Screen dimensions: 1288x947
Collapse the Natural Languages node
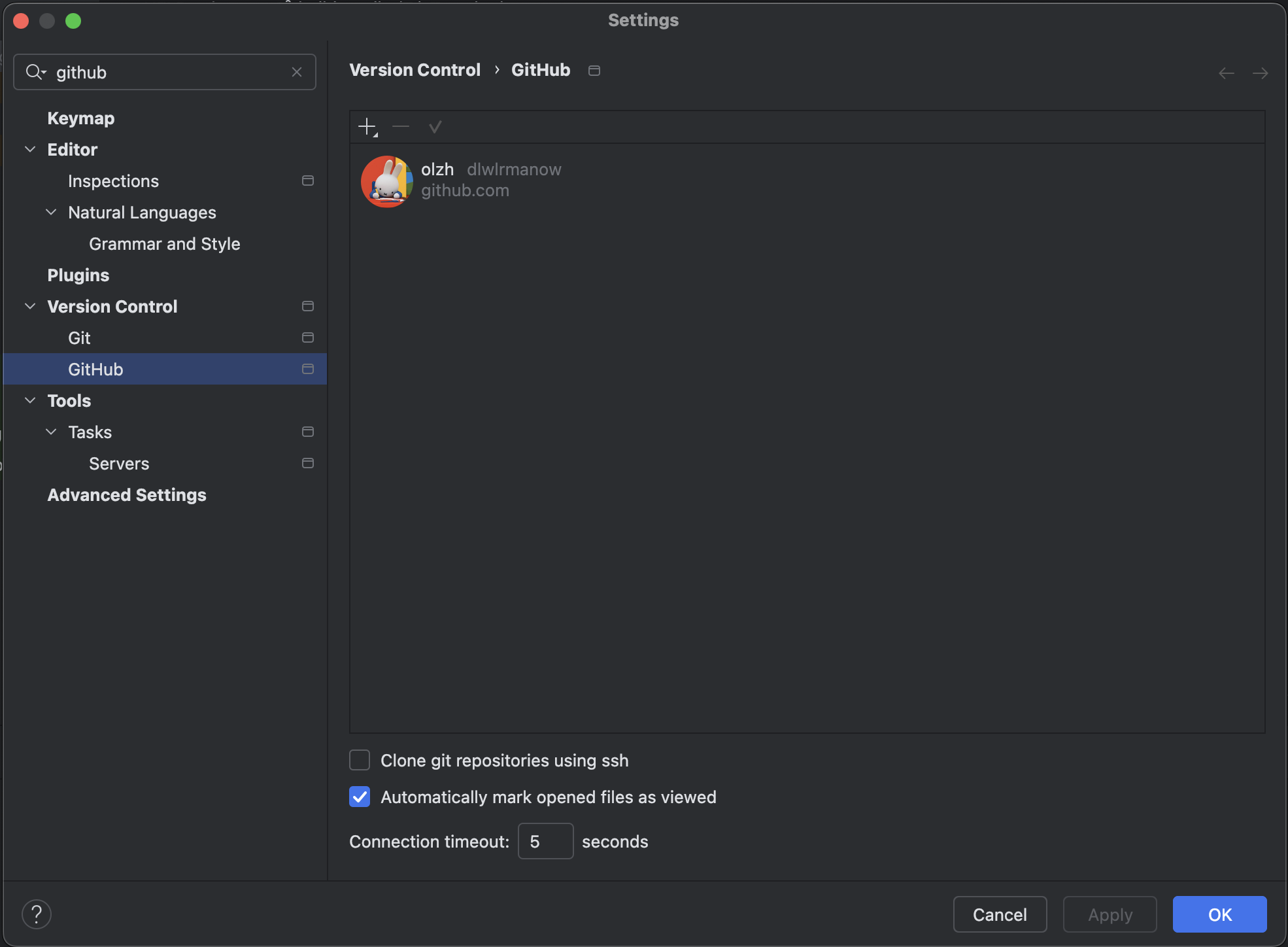coord(51,213)
